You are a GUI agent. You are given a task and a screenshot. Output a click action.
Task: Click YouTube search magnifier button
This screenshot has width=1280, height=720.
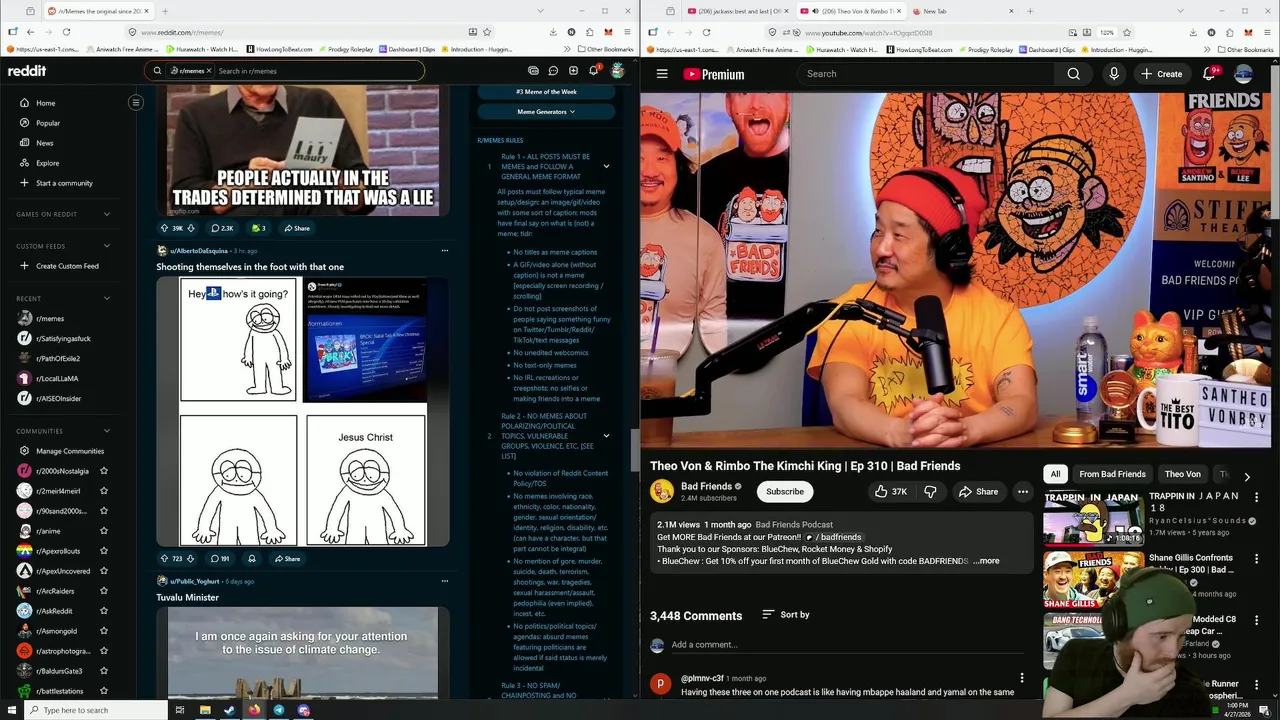point(1073,74)
